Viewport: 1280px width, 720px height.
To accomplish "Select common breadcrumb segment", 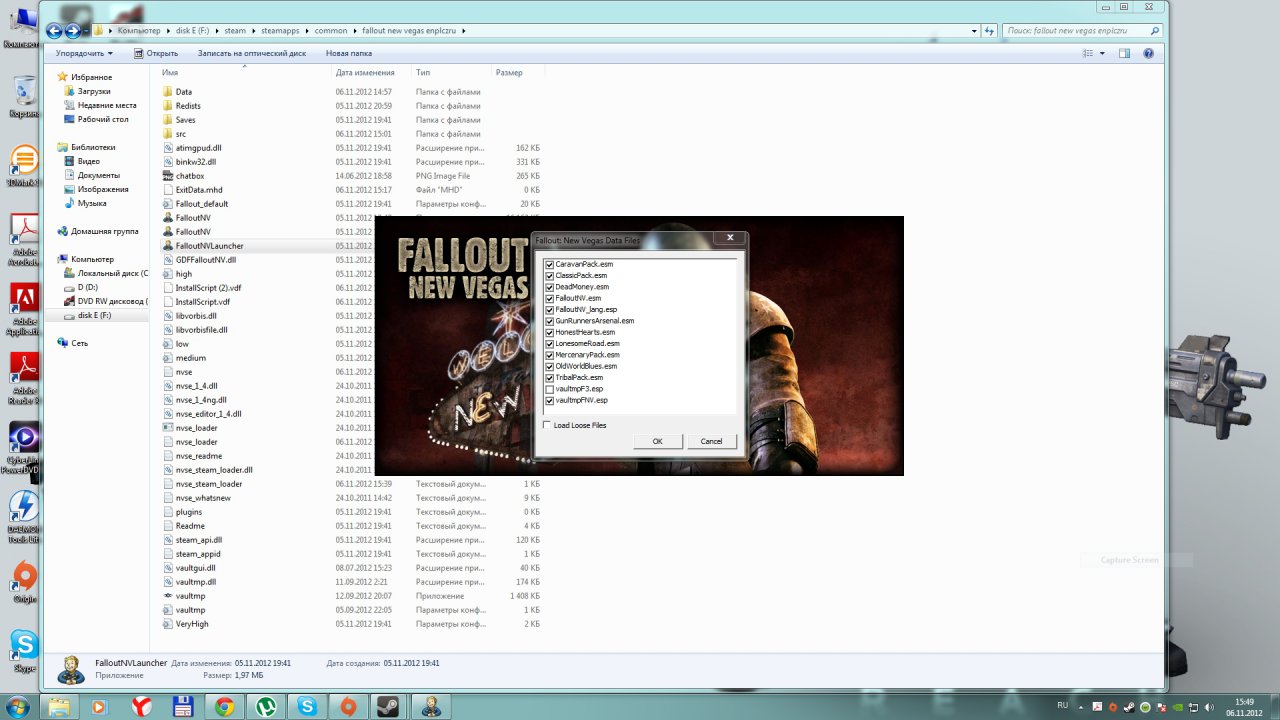I will (x=331, y=31).
